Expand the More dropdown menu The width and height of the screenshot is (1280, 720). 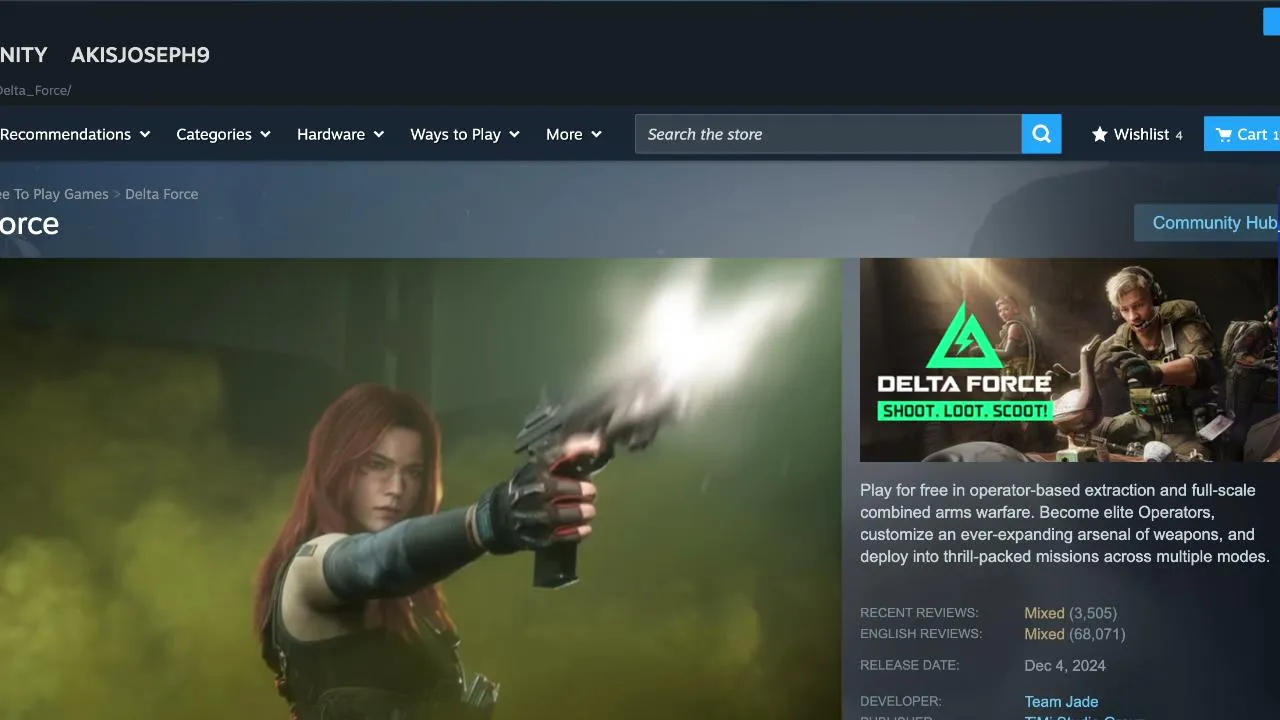tap(574, 134)
